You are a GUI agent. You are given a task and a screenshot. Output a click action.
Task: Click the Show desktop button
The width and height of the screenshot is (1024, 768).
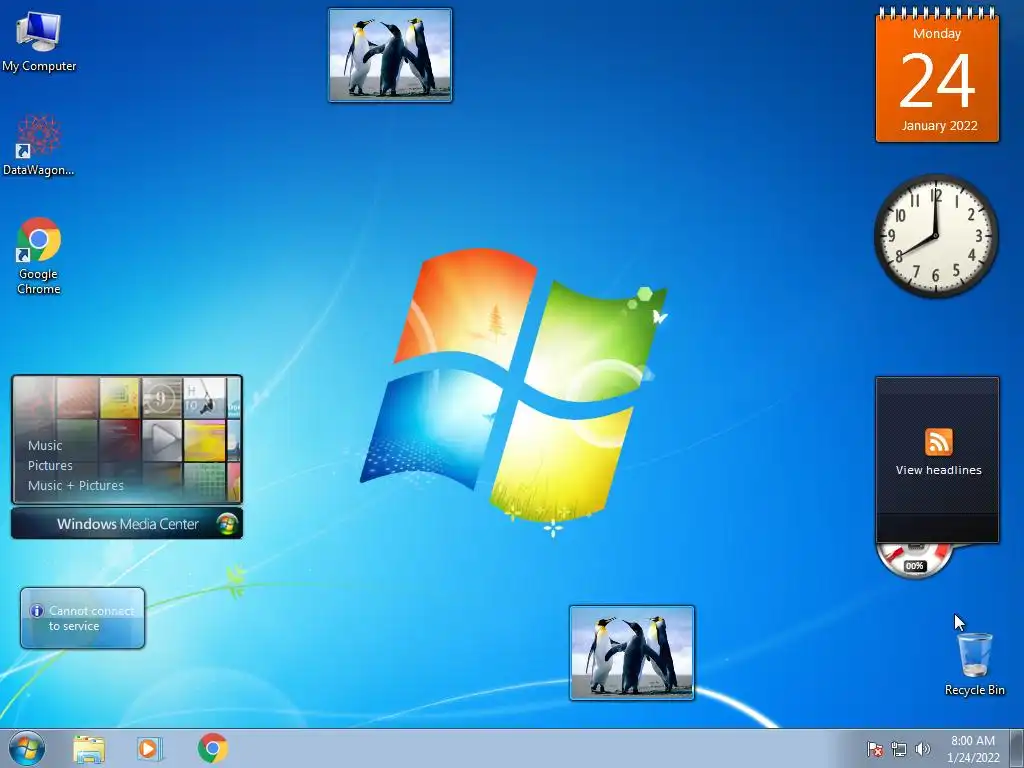click(x=1017, y=749)
